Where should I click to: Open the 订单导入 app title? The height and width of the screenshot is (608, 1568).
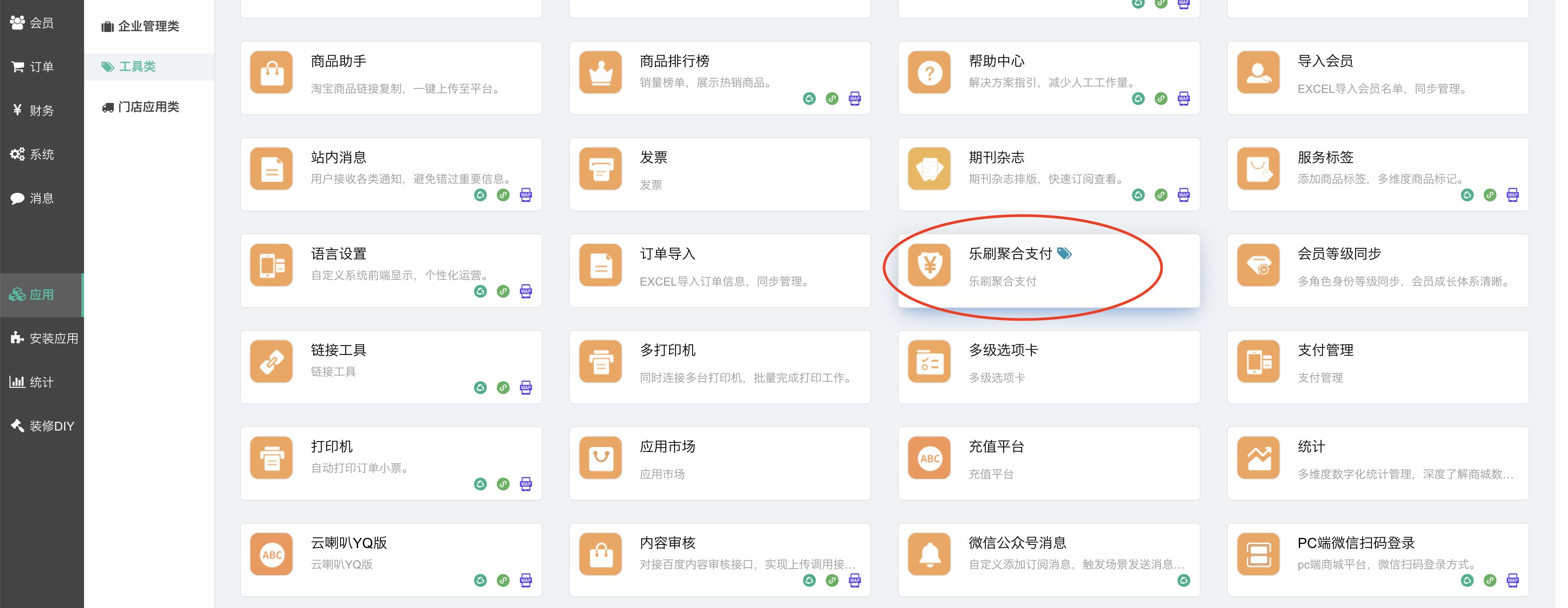pos(667,254)
